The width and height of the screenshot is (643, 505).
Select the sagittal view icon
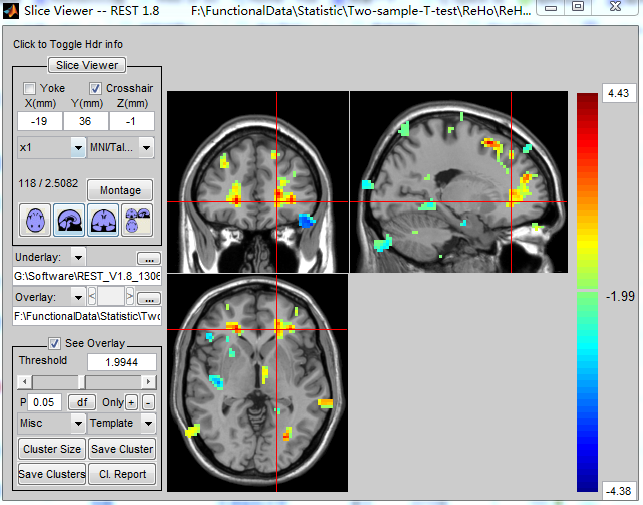pos(69,220)
